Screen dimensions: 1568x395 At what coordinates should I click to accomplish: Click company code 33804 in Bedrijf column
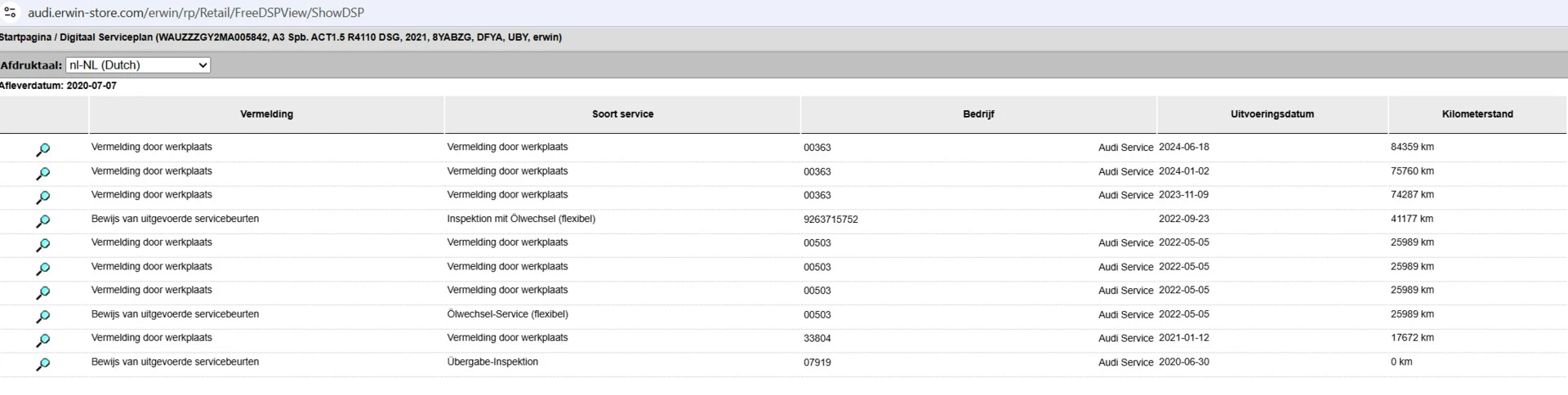click(817, 338)
